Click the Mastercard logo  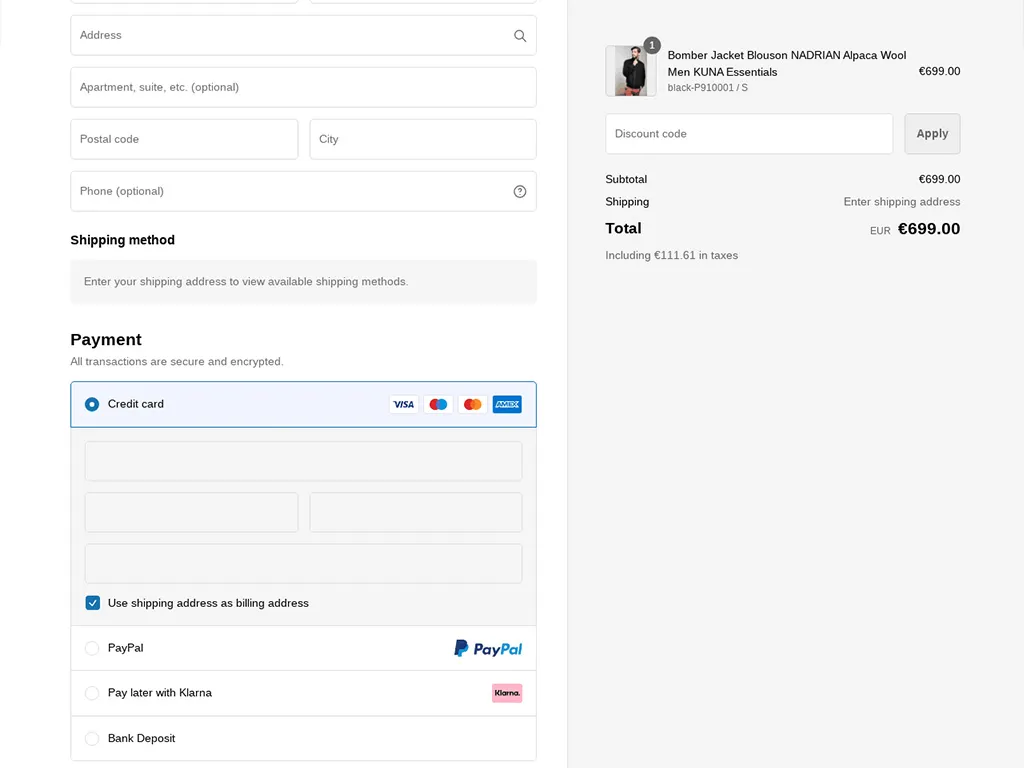coord(472,404)
